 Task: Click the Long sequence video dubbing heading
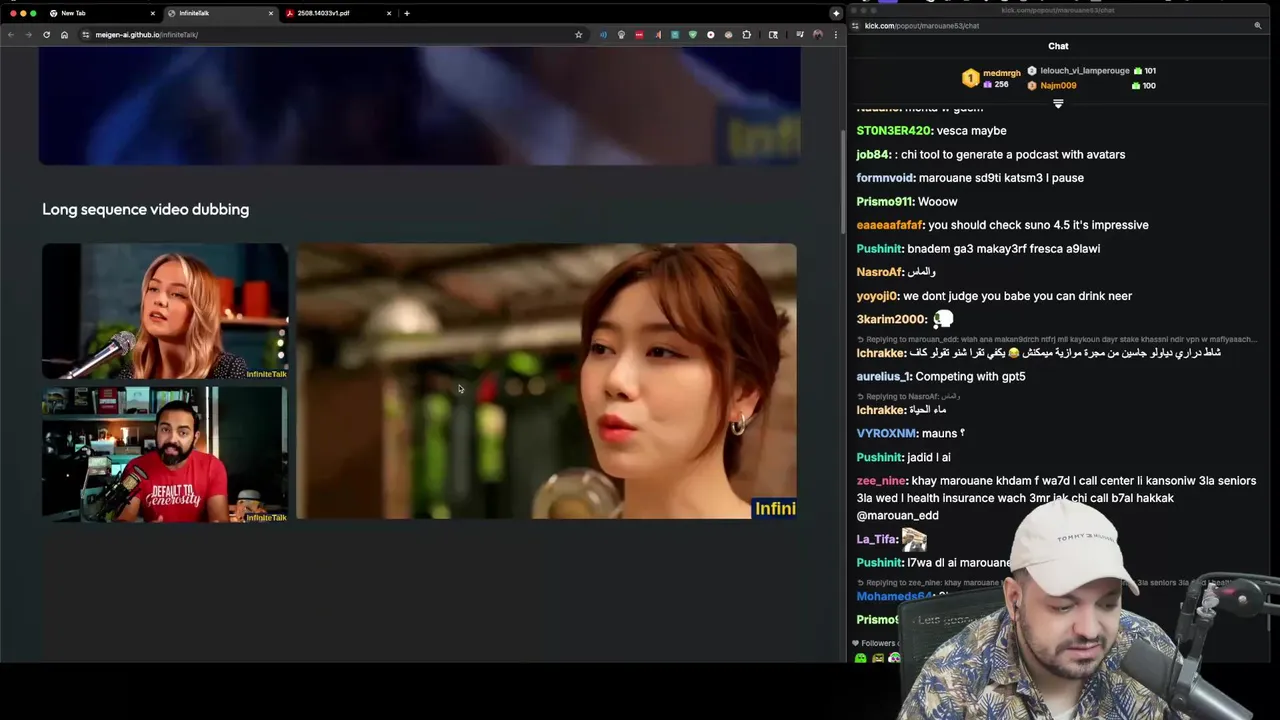[146, 209]
